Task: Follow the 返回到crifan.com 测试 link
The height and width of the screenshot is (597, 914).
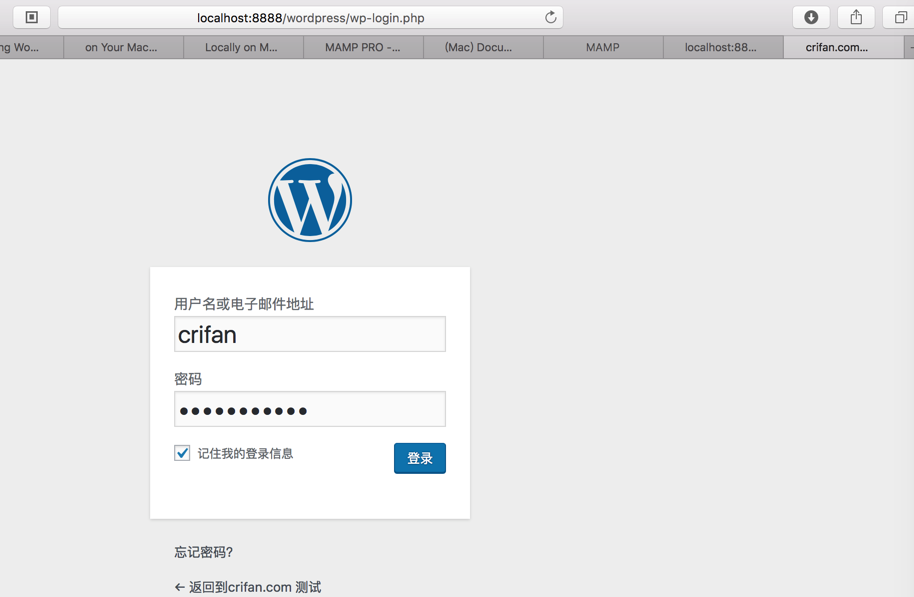Action: (x=248, y=587)
